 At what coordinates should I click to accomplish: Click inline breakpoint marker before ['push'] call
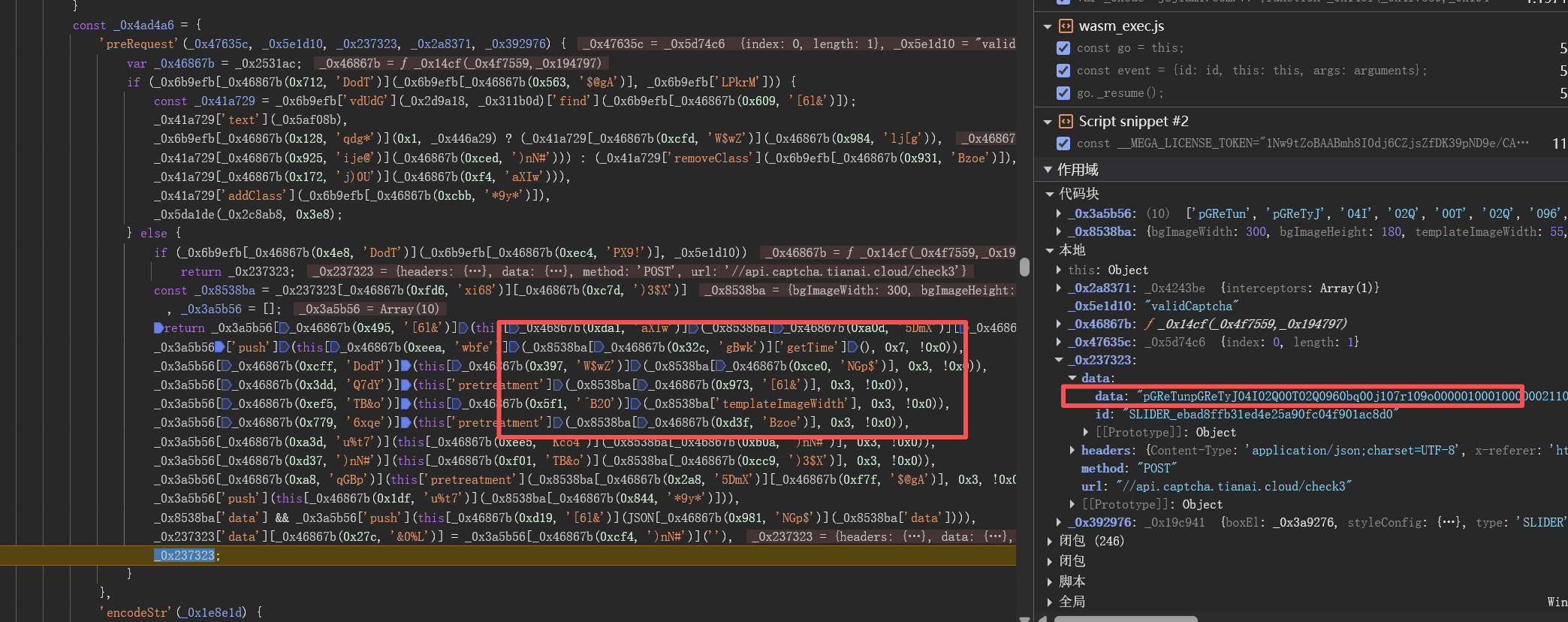point(219,347)
